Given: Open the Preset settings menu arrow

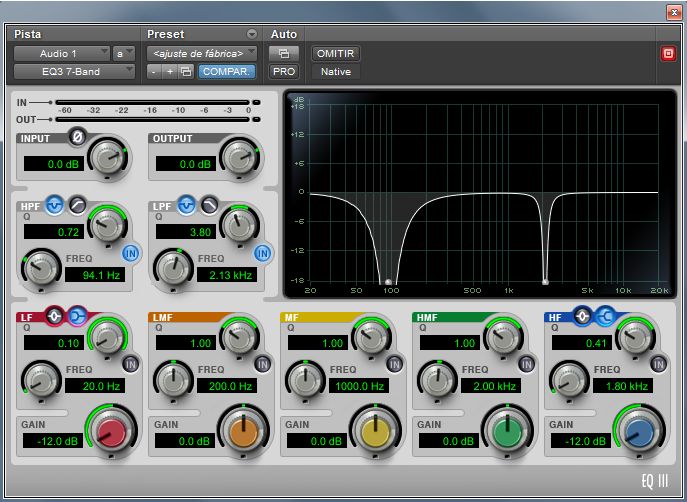Looking at the screenshot, I should (x=252, y=34).
